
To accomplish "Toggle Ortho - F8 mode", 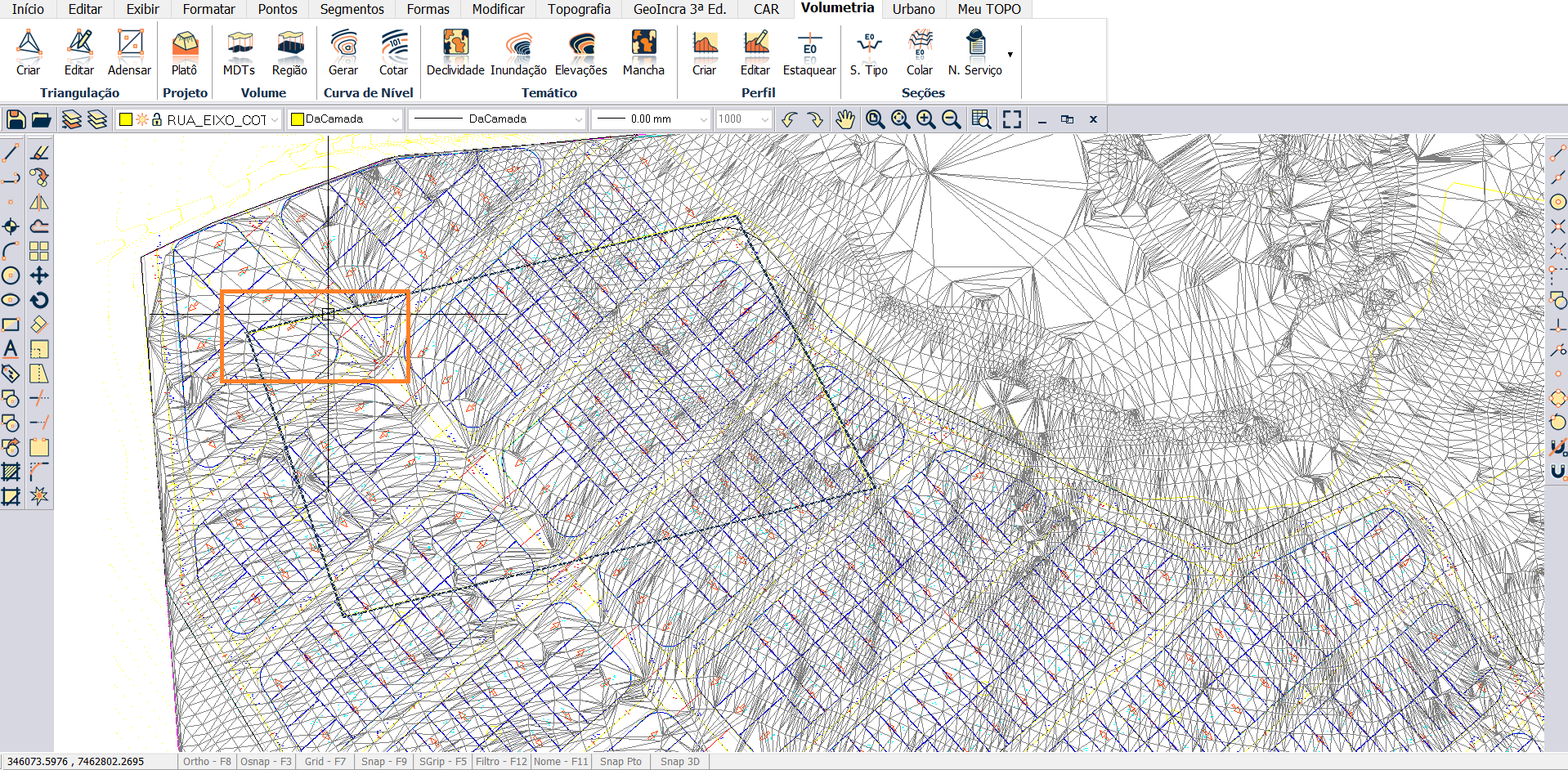I will (207, 761).
